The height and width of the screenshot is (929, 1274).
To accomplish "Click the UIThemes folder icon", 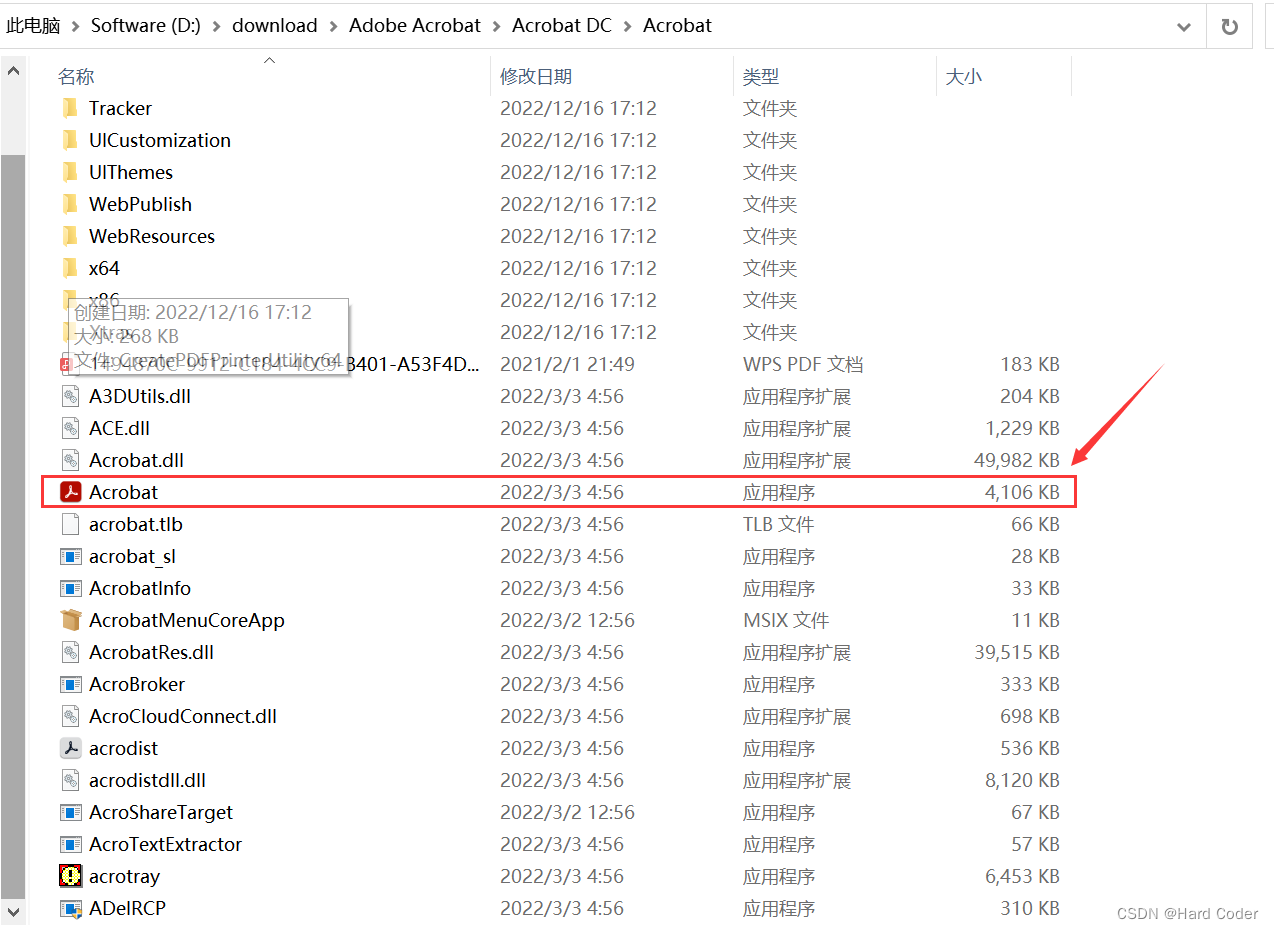I will pyautogui.click(x=70, y=172).
